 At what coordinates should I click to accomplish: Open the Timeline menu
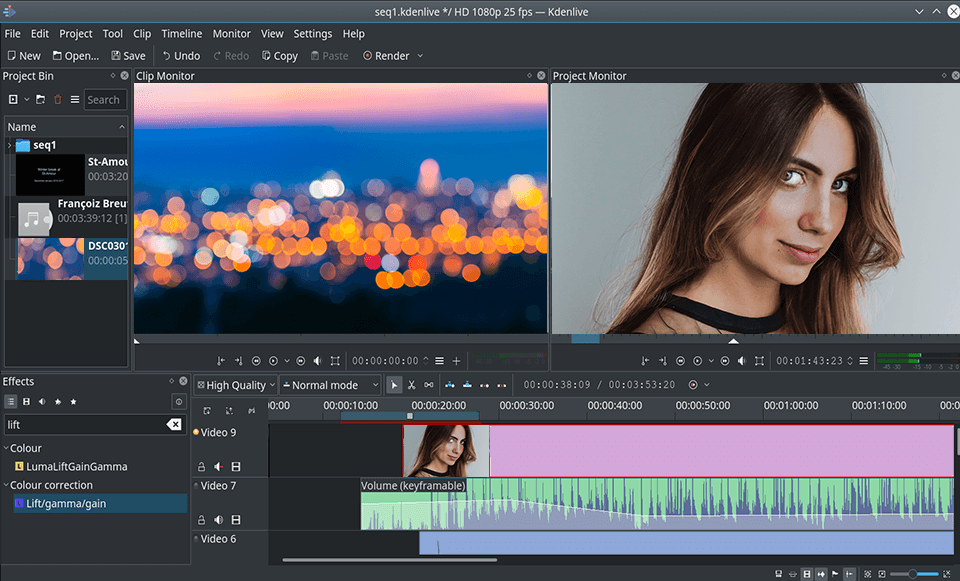point(181,33)
